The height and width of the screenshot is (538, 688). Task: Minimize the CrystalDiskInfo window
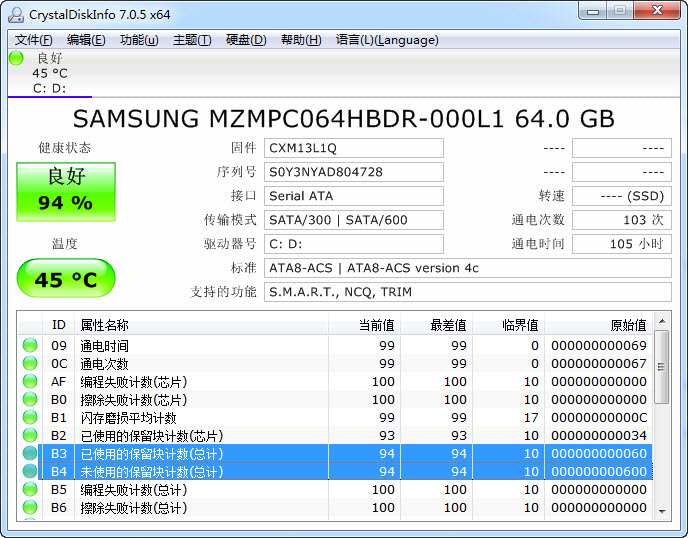(x=593, y=11)
